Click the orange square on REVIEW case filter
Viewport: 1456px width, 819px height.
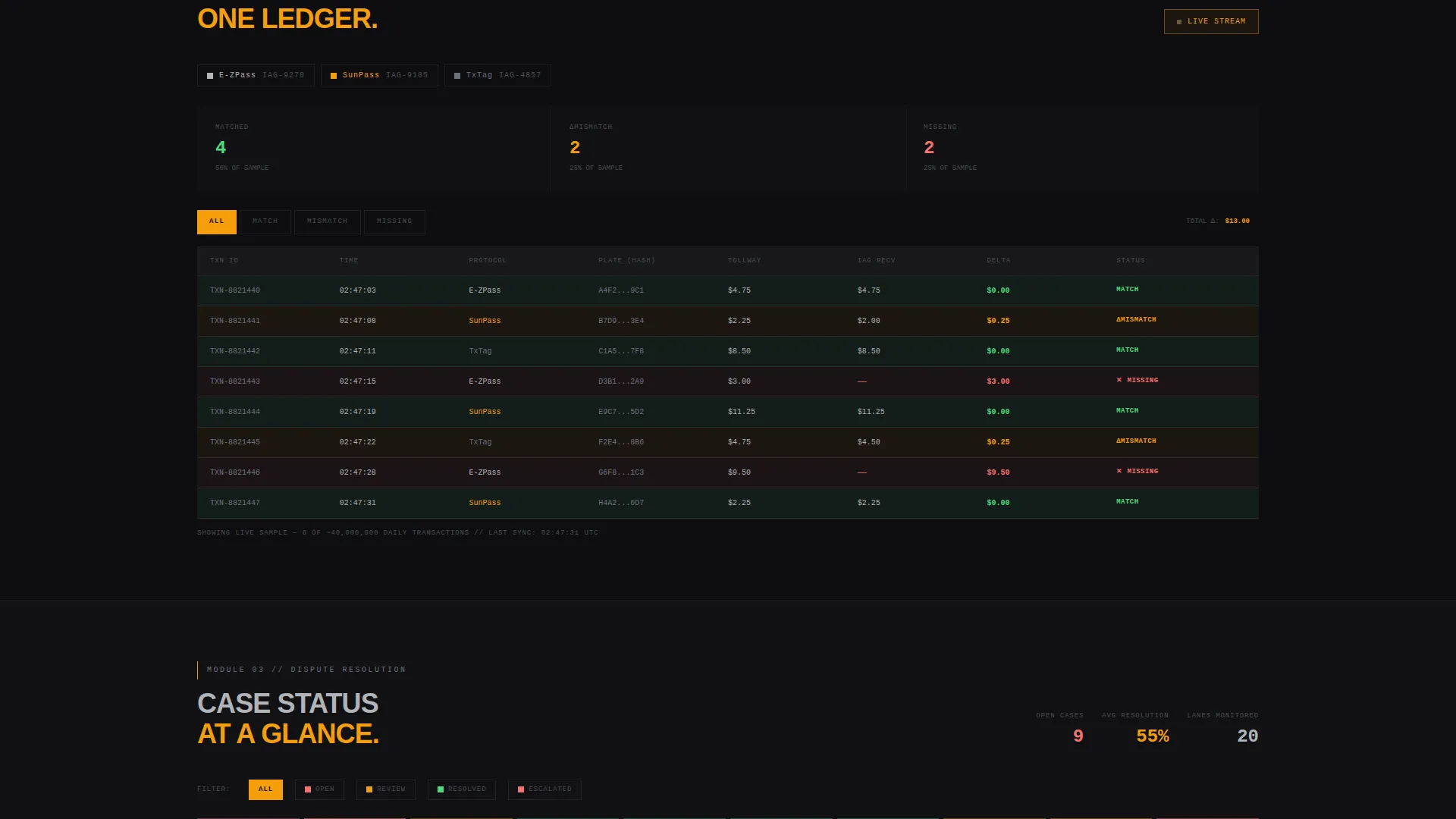[x=369, y=789]
